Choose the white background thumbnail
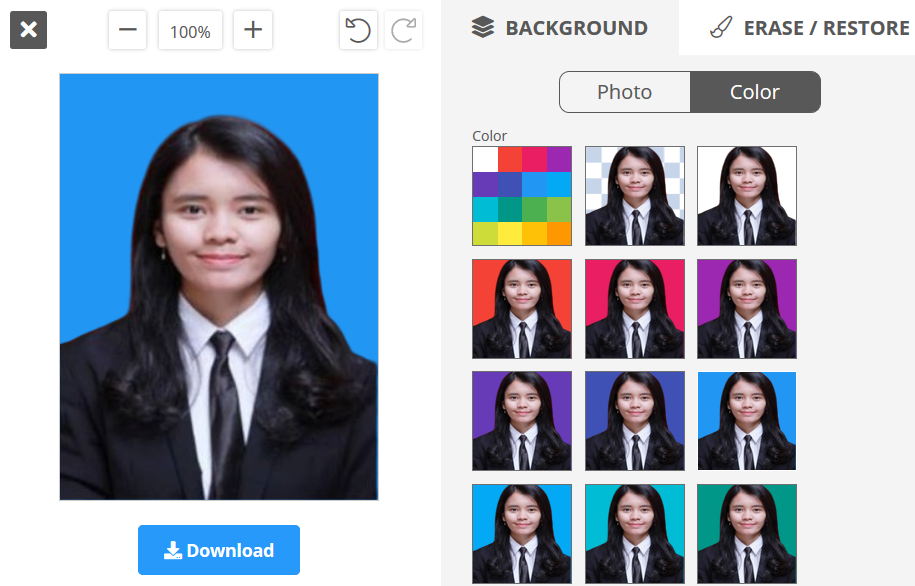The image size is (915, 586). 747,196
